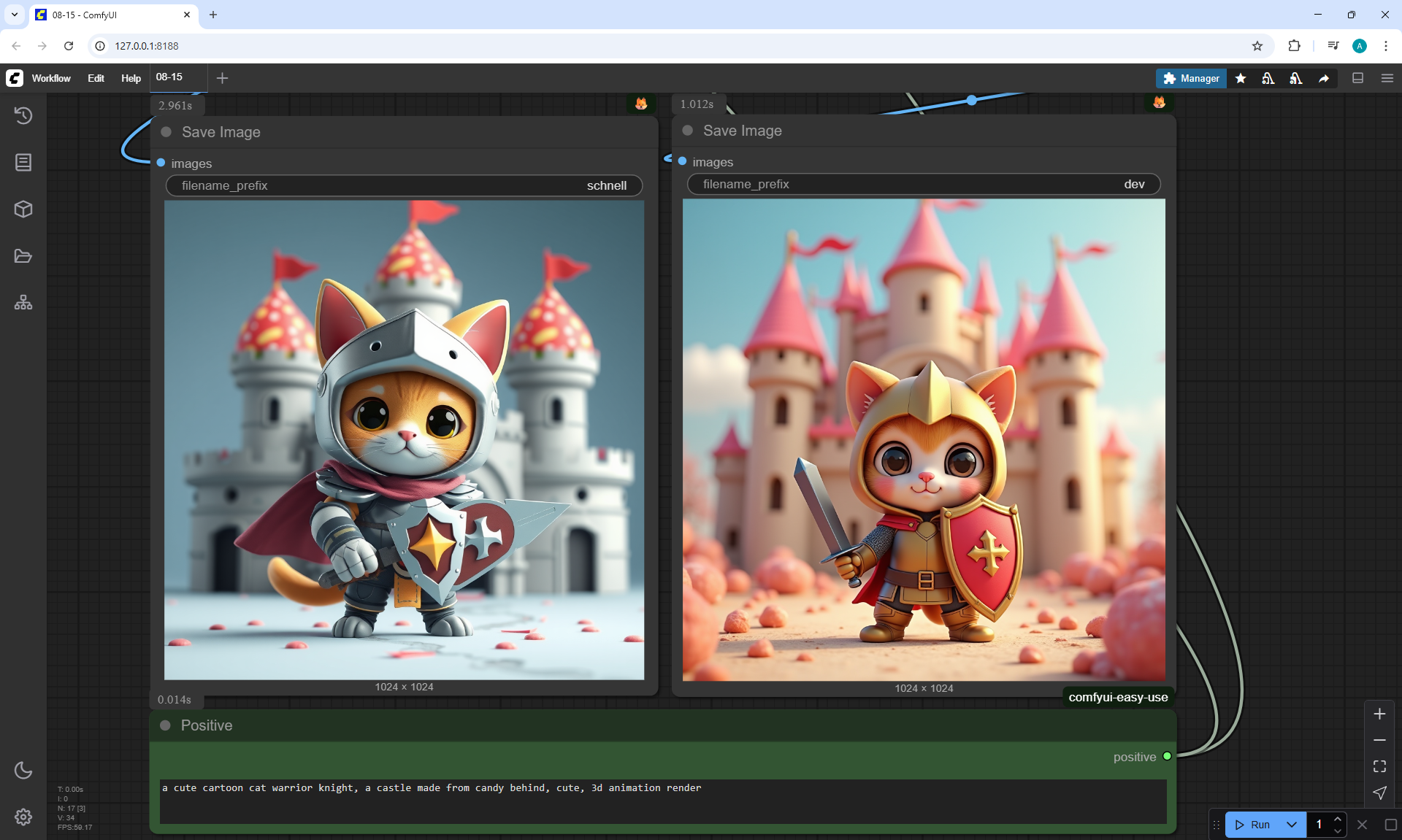Open the Edit menu

(96, 78)
